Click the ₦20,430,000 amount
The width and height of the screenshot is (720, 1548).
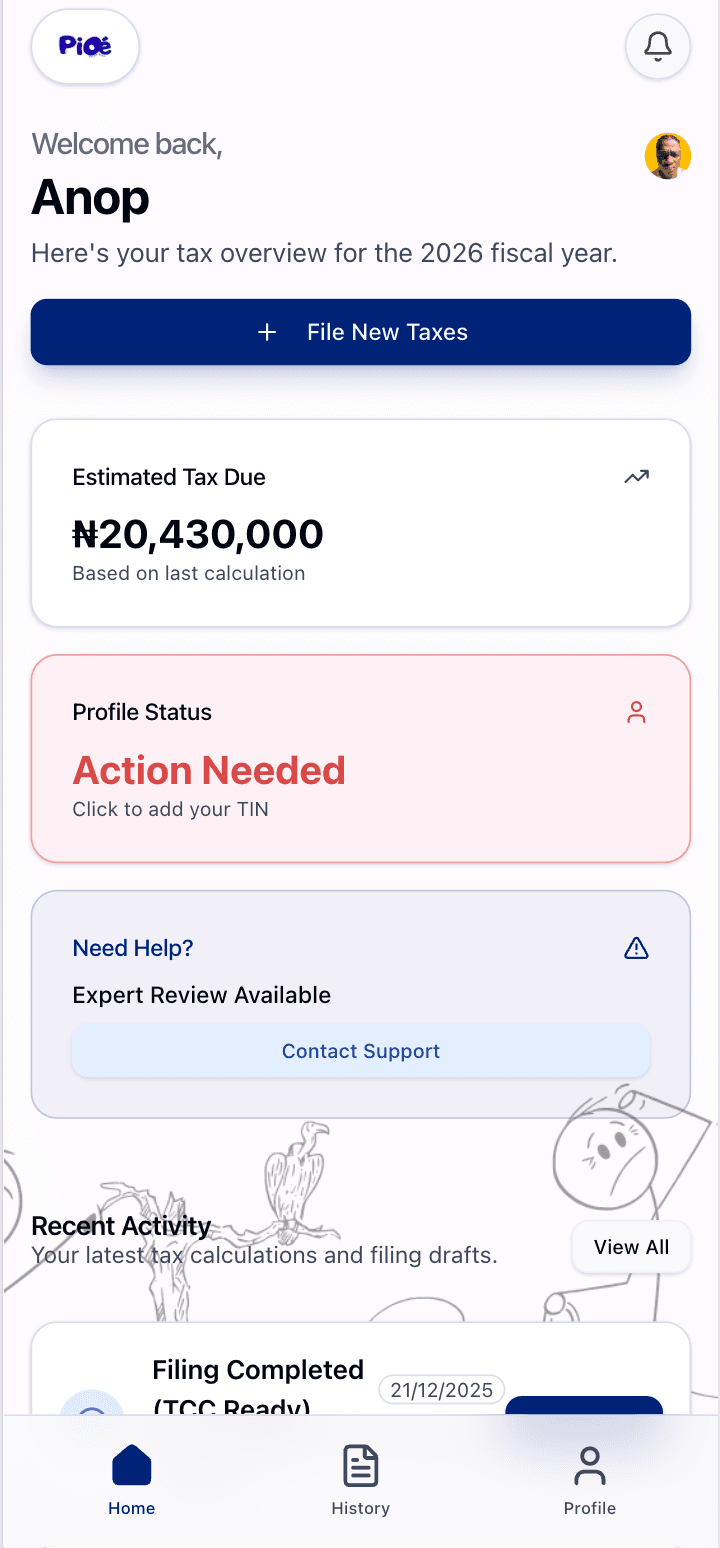[198, 535]
